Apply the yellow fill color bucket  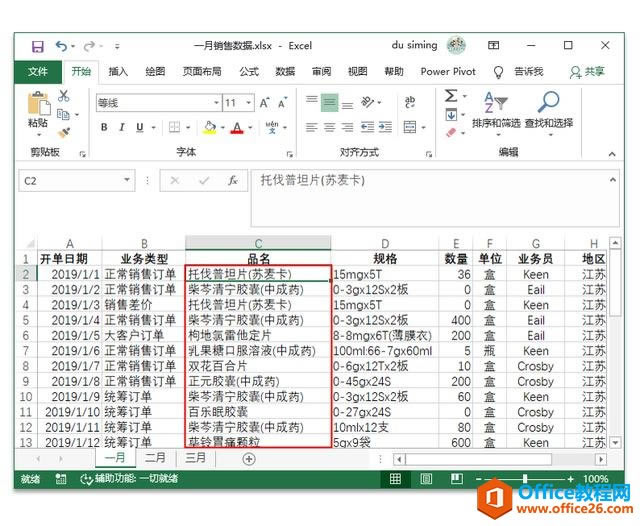tap(210, 127)
